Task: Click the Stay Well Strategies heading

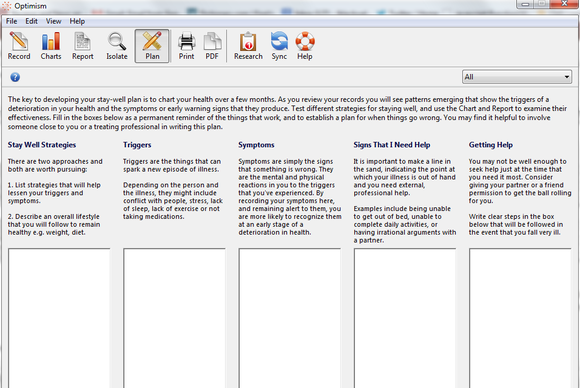Action: [42, 145]
